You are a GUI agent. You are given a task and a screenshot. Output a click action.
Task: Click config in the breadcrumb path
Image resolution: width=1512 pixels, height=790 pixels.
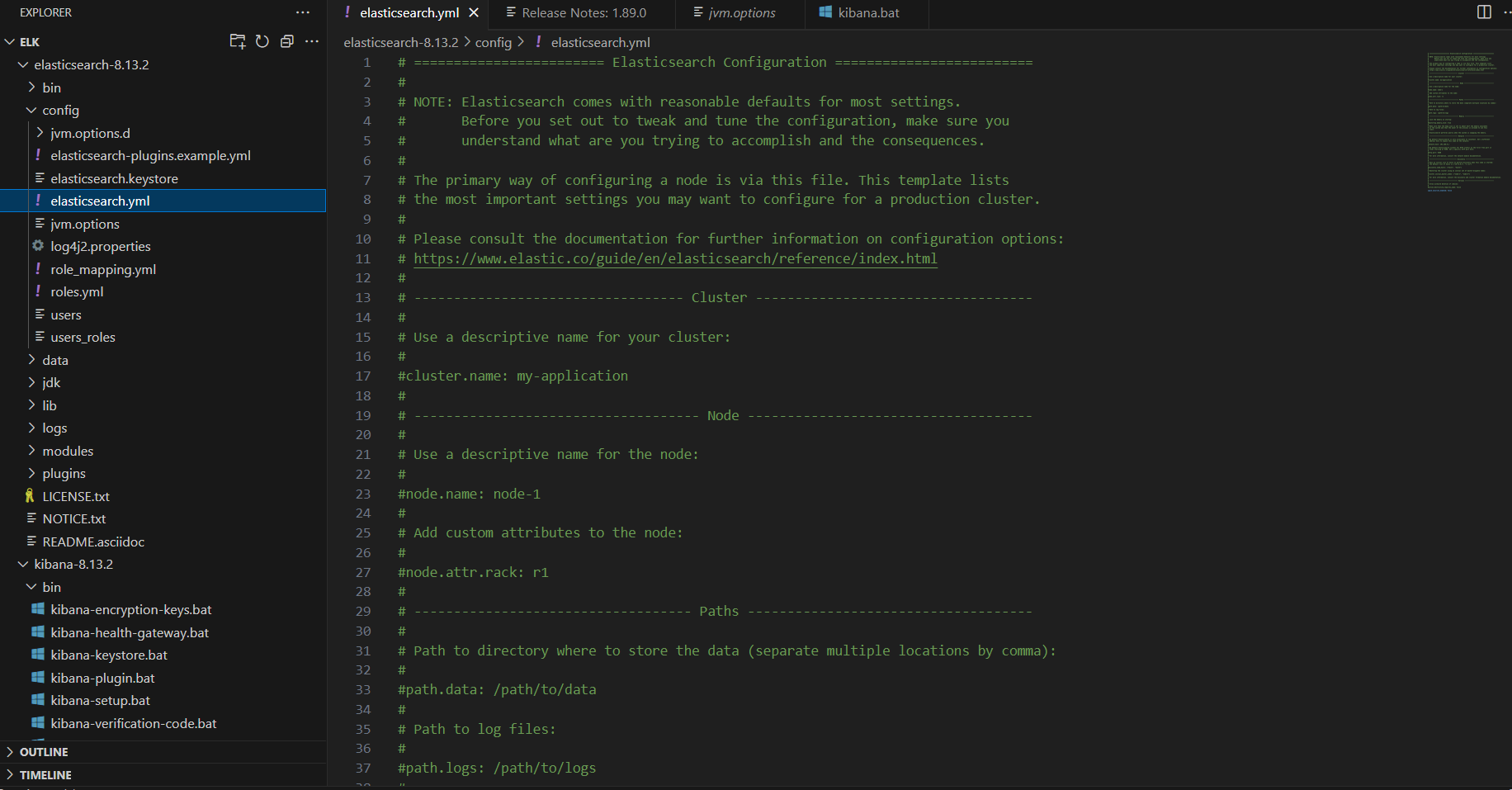click(494, 42)
